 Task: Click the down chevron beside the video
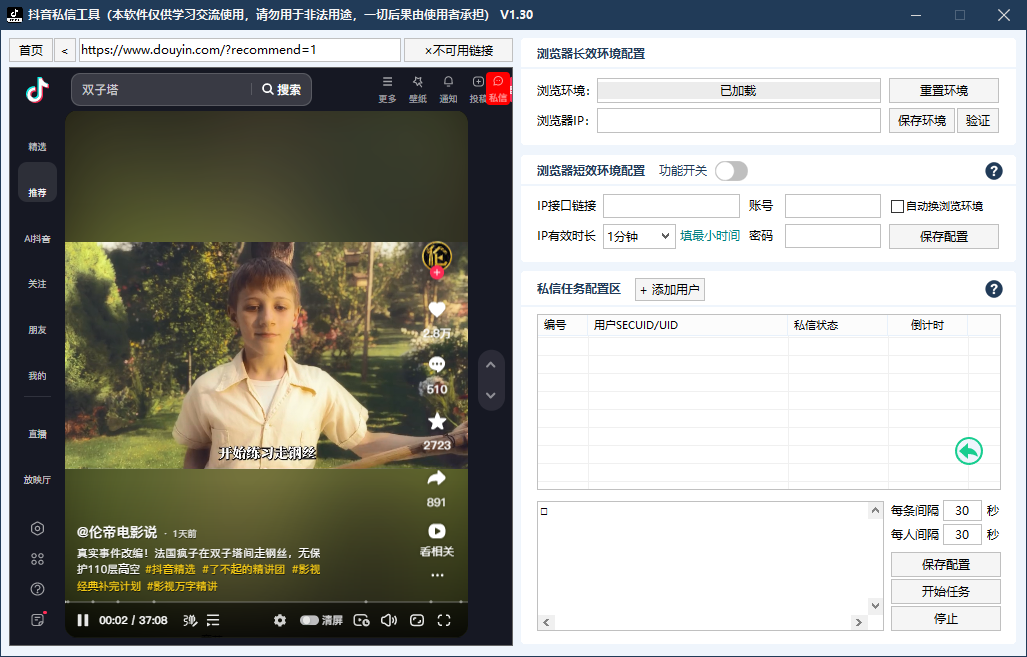pyautogui.click(x=491, y=396)
